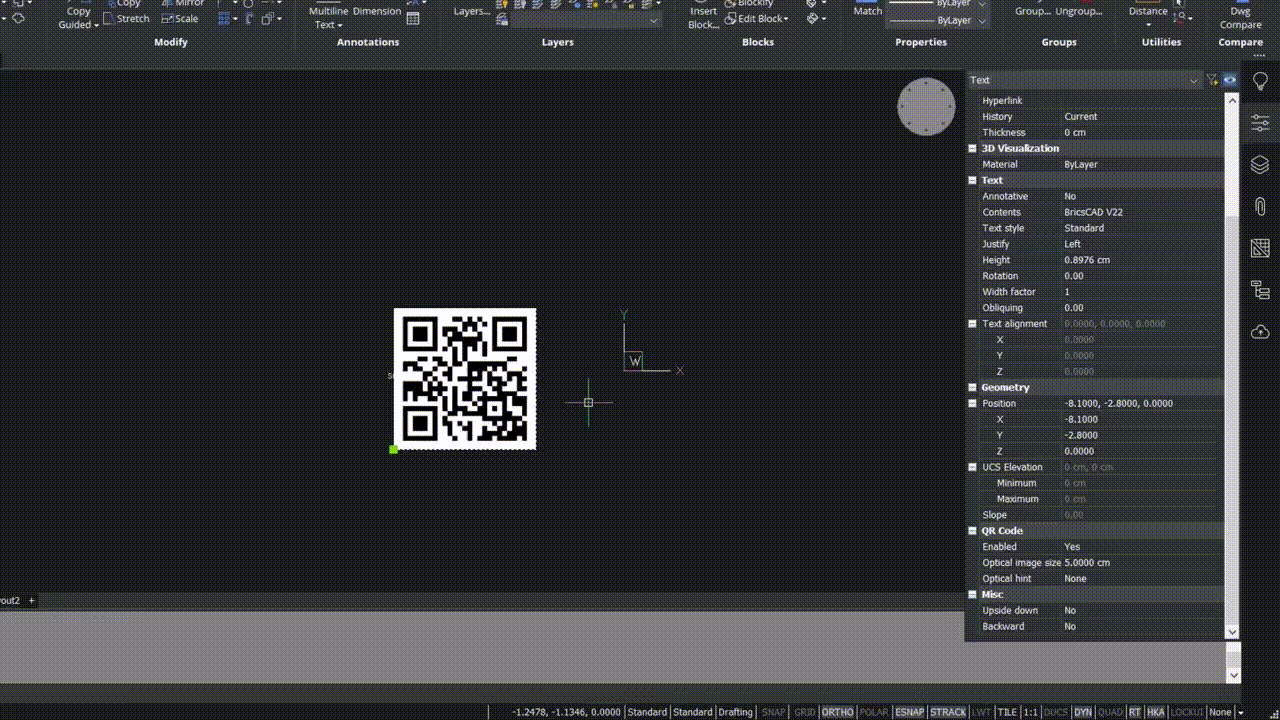Open the structure tree sidebar icon
1280x720 pixels.
click(x=1260, y=290)
